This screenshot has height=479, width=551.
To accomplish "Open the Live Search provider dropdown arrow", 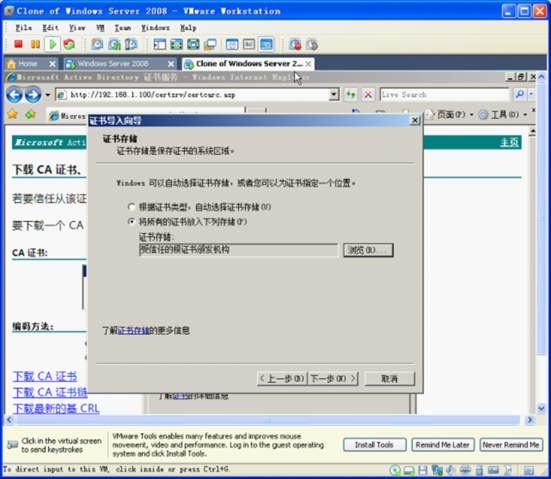I will click(x=531, y=94).
